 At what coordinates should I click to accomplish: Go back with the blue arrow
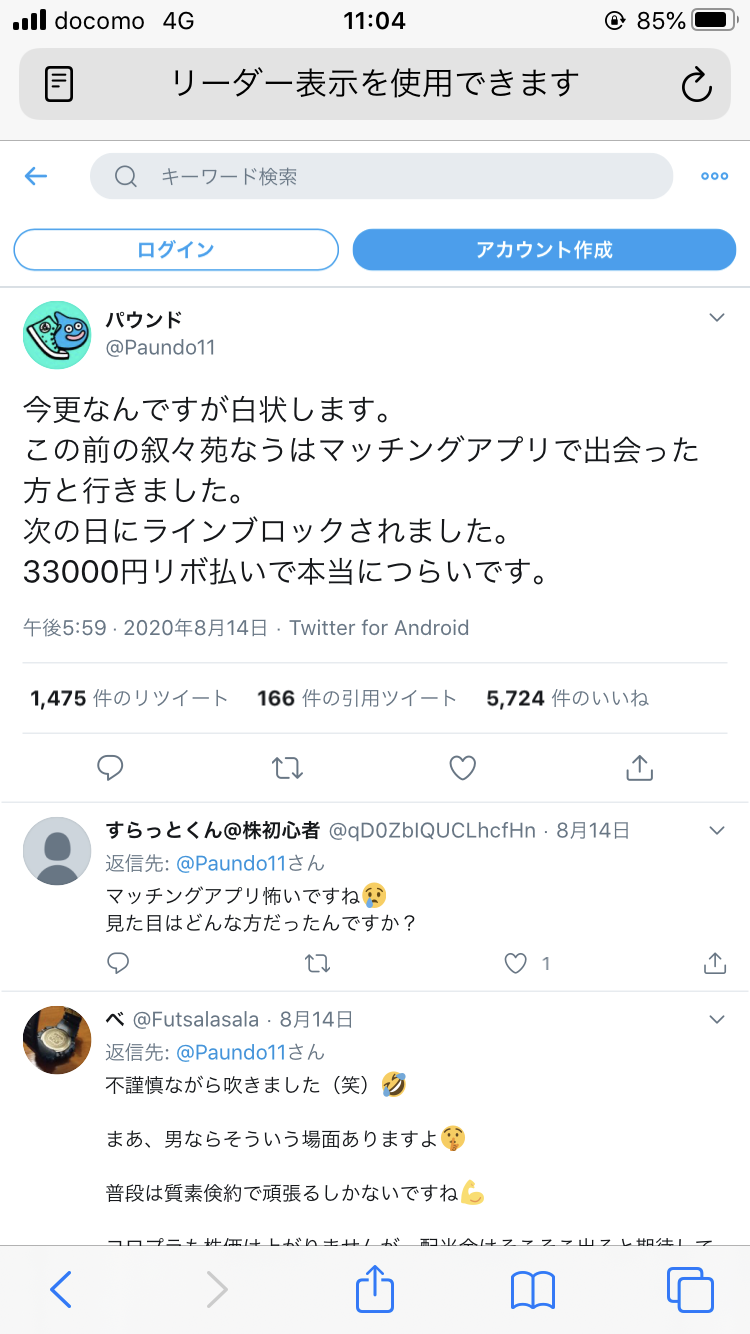(x=36, y=177)
